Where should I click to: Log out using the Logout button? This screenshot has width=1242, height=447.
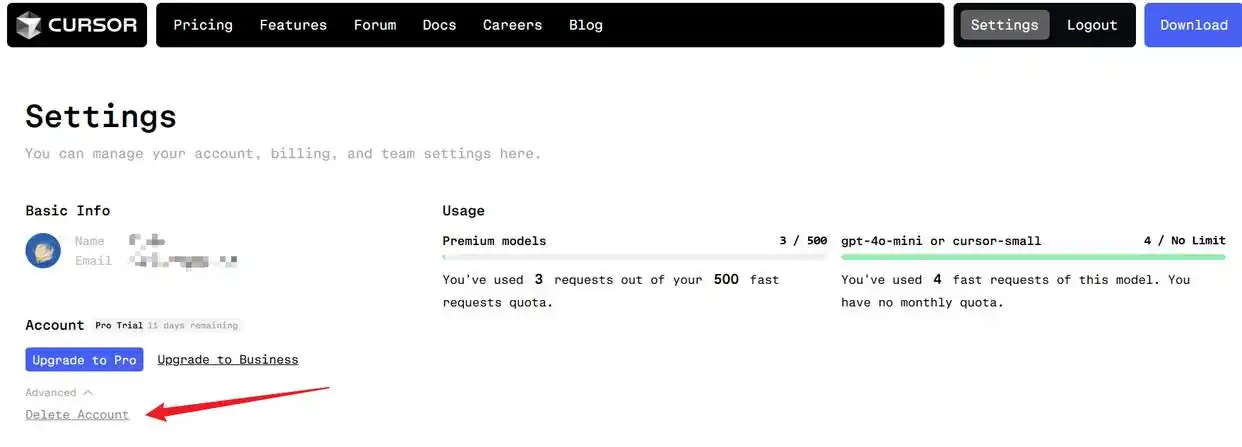pyautogui.click(x=1092, y=25)
